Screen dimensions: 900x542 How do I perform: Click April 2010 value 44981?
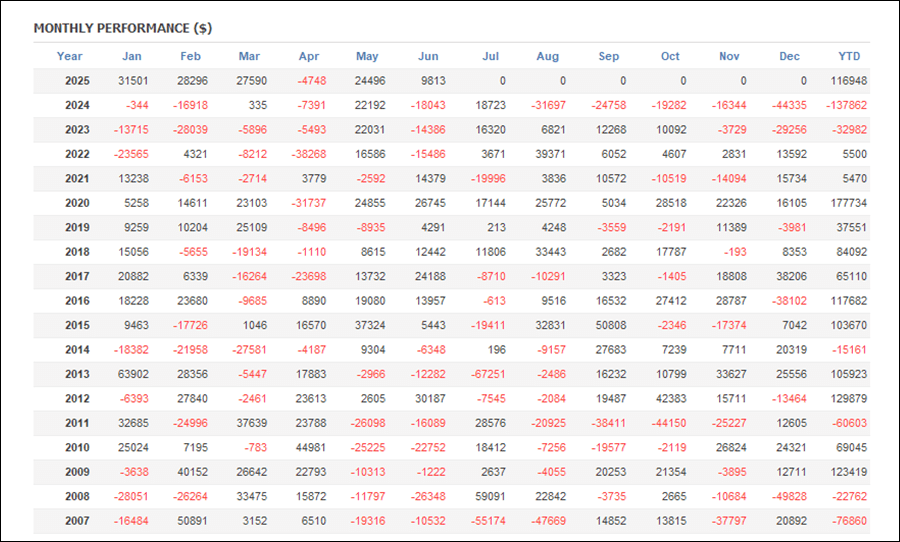[x=311, y=448]
